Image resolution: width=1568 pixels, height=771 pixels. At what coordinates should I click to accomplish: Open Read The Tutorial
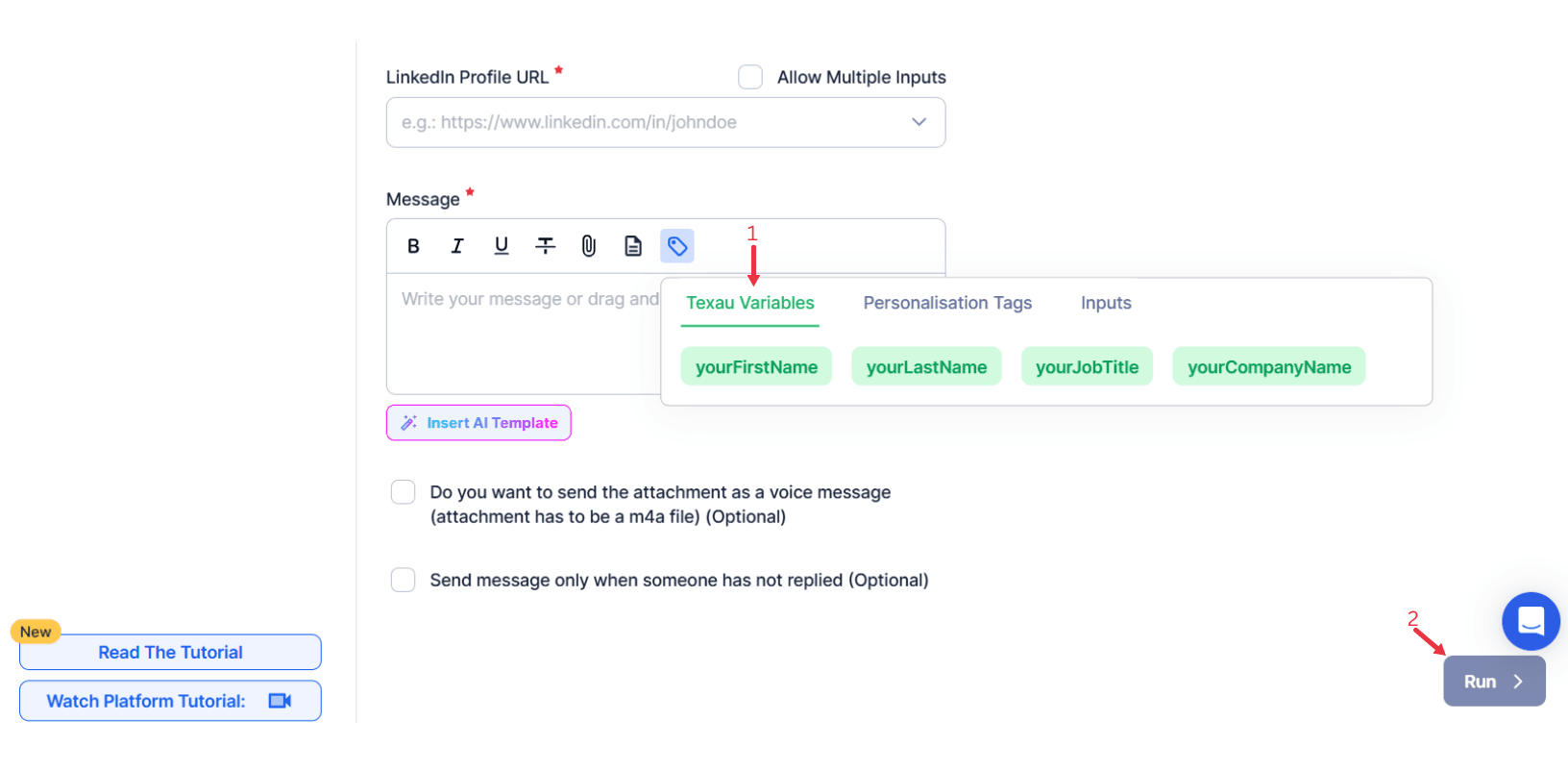click(169, 652)
